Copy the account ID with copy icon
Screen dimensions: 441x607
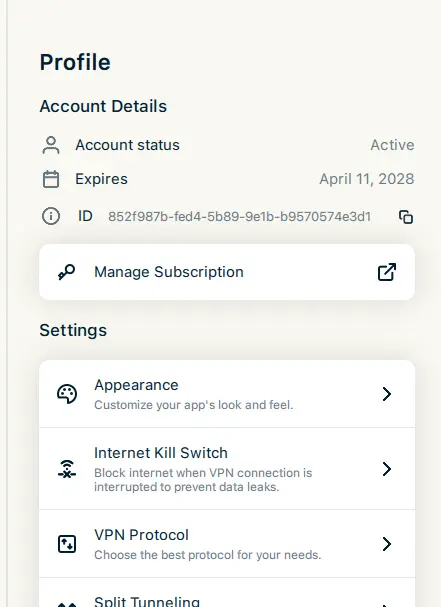point(406,217)
